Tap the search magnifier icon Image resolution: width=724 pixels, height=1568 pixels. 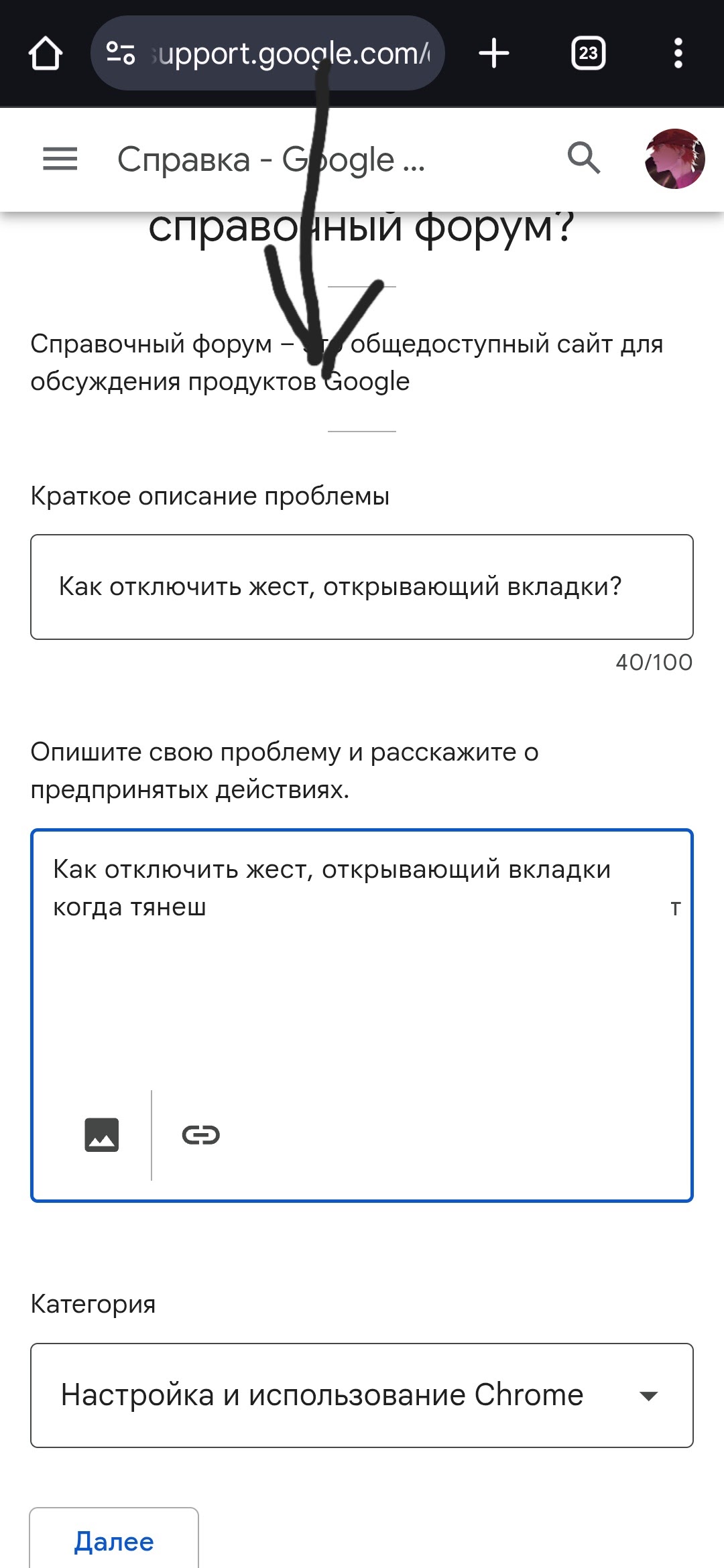tap(584, 159)
